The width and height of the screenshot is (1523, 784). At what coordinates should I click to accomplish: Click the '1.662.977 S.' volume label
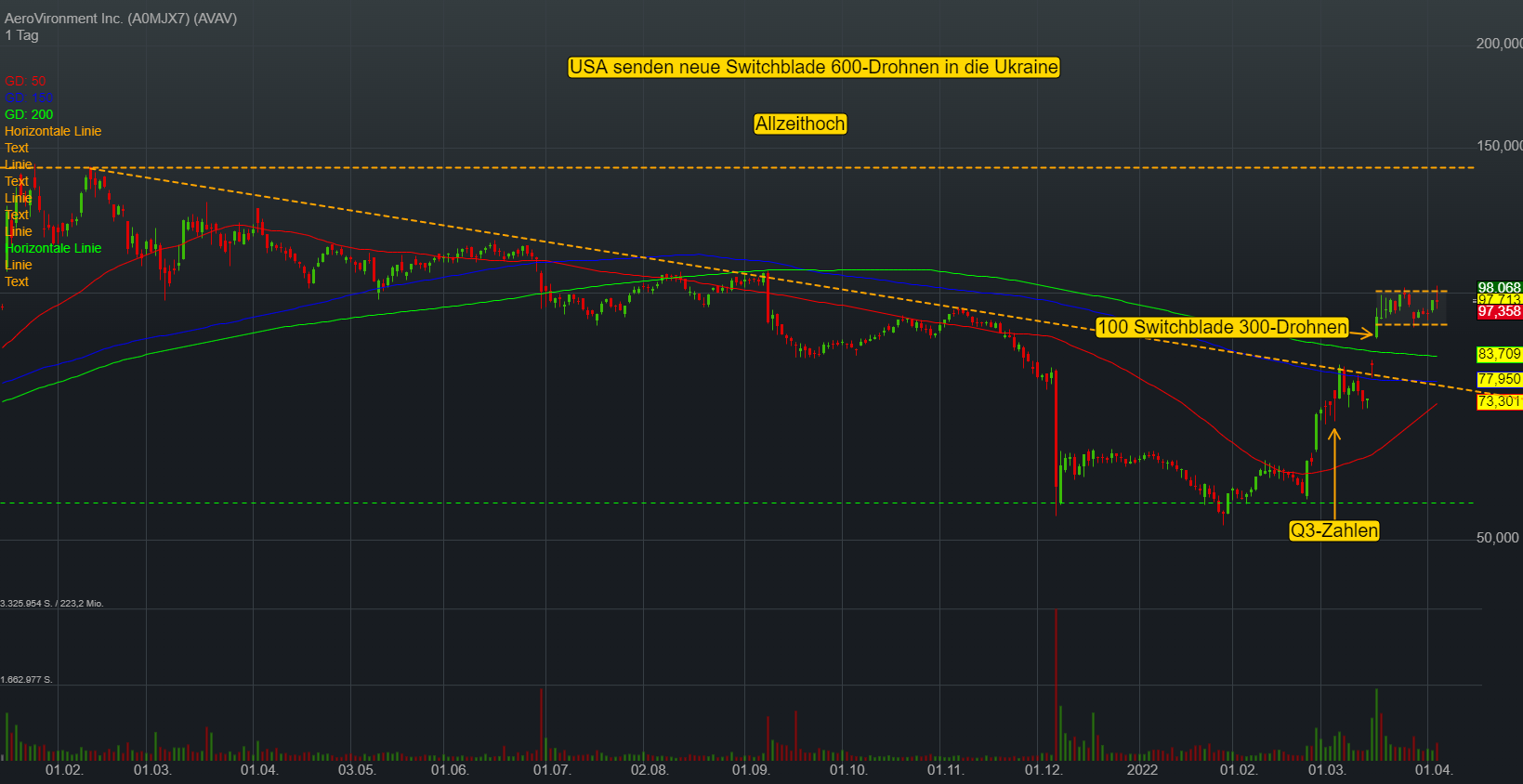27,680
